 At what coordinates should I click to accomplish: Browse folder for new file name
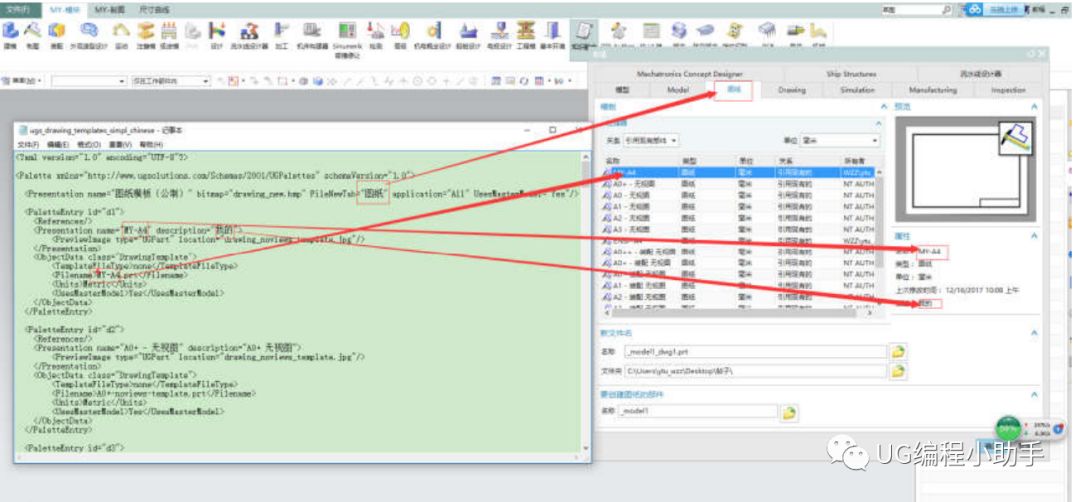click(x=897, y=352)
